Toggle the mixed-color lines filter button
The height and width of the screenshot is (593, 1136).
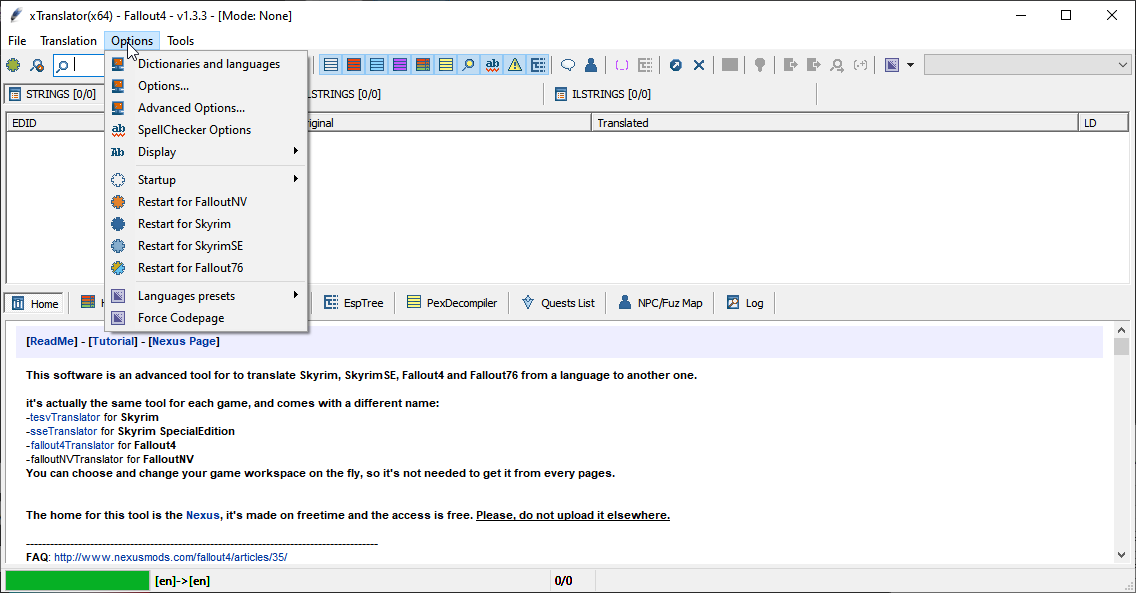tap(423, 65)
